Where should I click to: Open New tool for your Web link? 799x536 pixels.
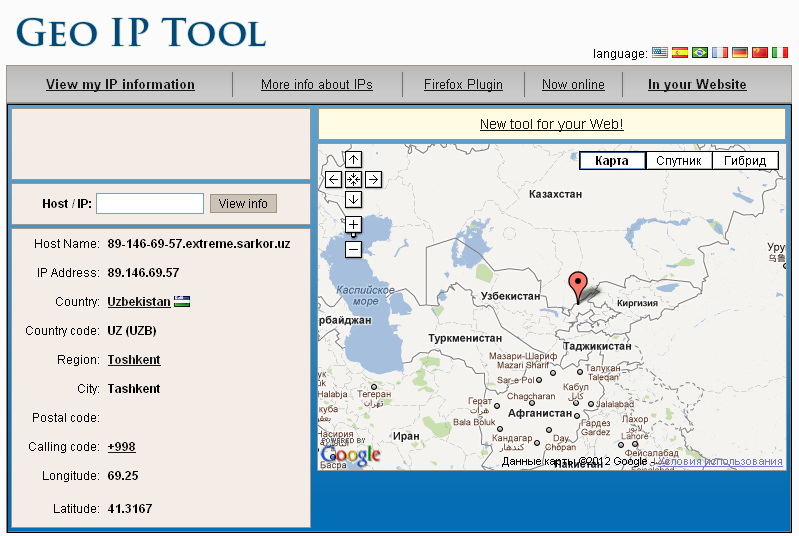551,124
